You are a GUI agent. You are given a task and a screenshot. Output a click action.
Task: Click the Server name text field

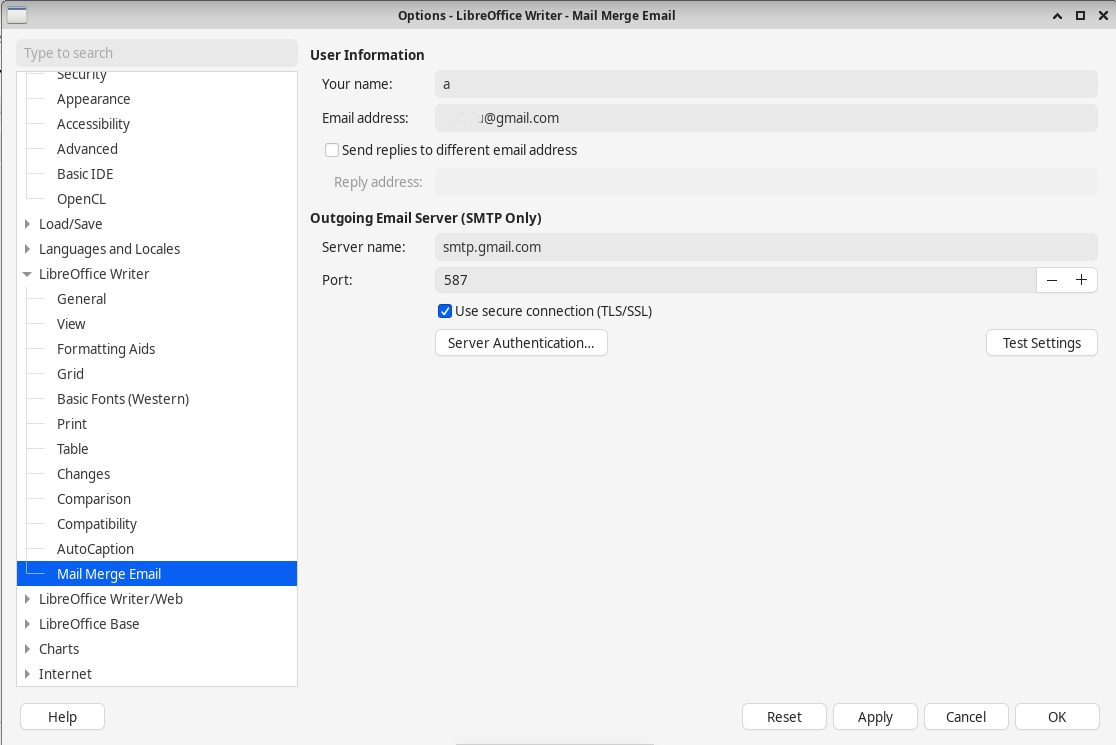(x=765, y=246)
